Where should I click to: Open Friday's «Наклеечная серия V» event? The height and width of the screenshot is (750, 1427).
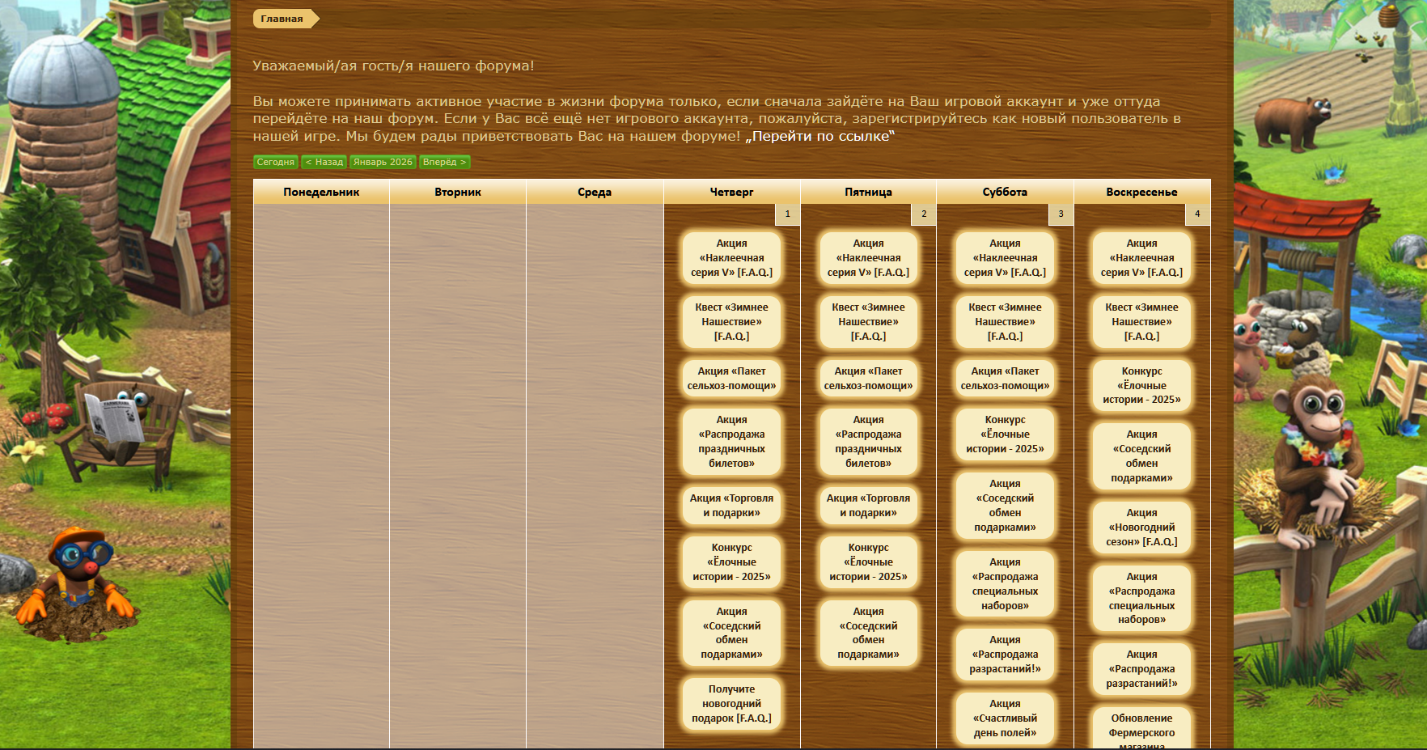[868, 258]
